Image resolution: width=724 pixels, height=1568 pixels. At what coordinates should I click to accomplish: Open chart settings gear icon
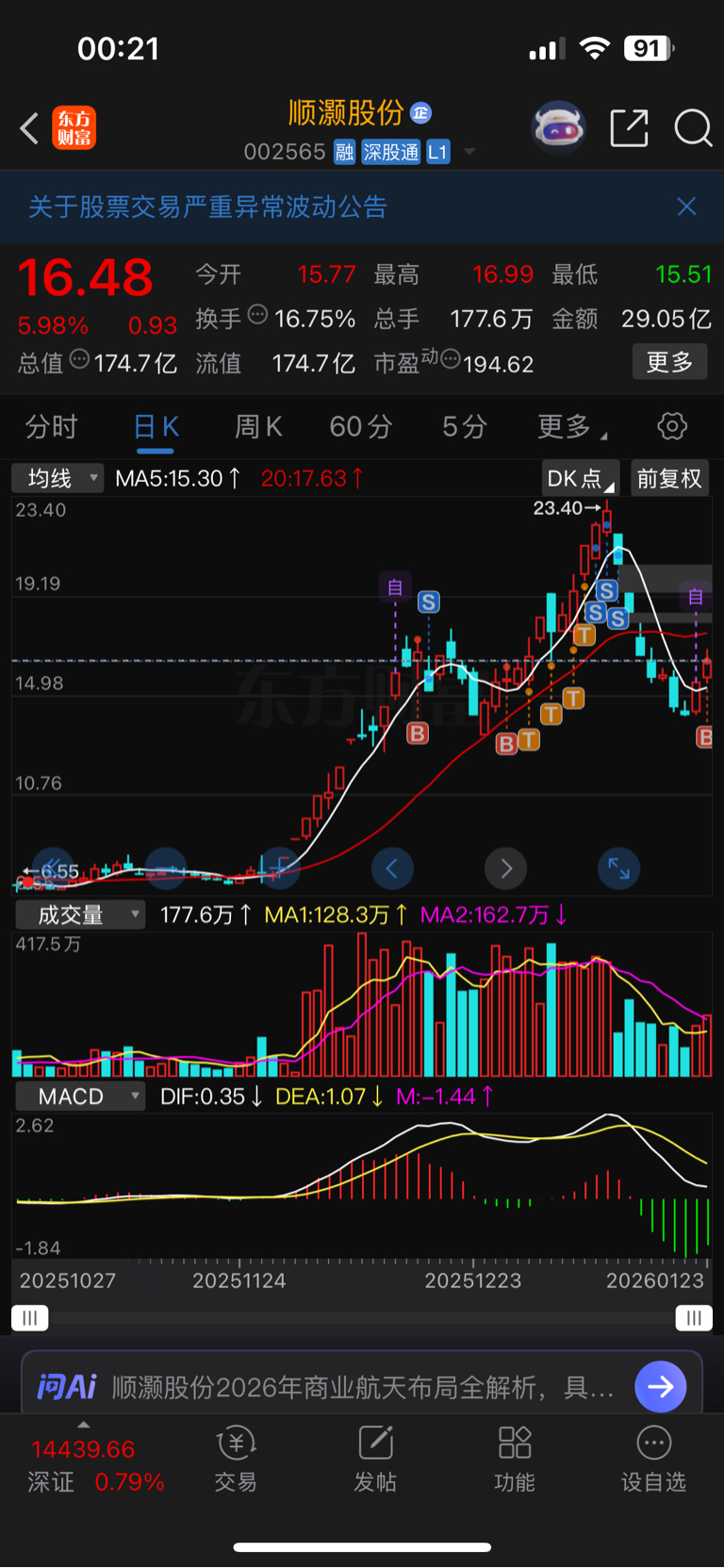tap(672, 426)
